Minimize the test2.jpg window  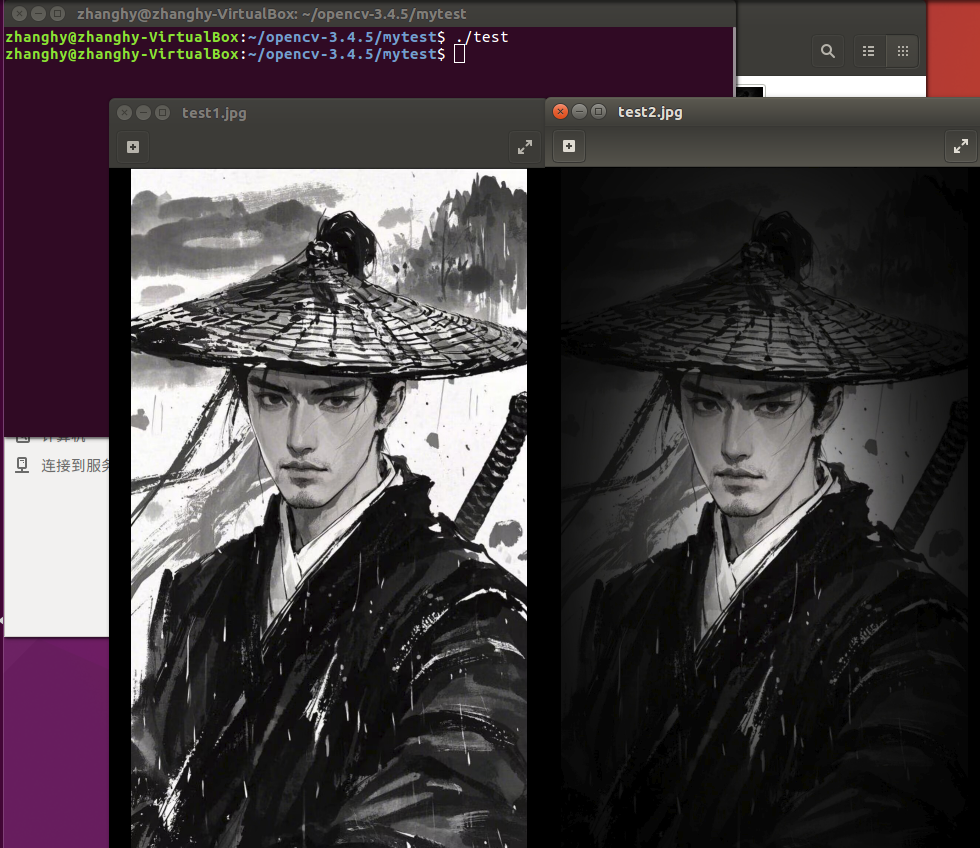coord(579,111)
